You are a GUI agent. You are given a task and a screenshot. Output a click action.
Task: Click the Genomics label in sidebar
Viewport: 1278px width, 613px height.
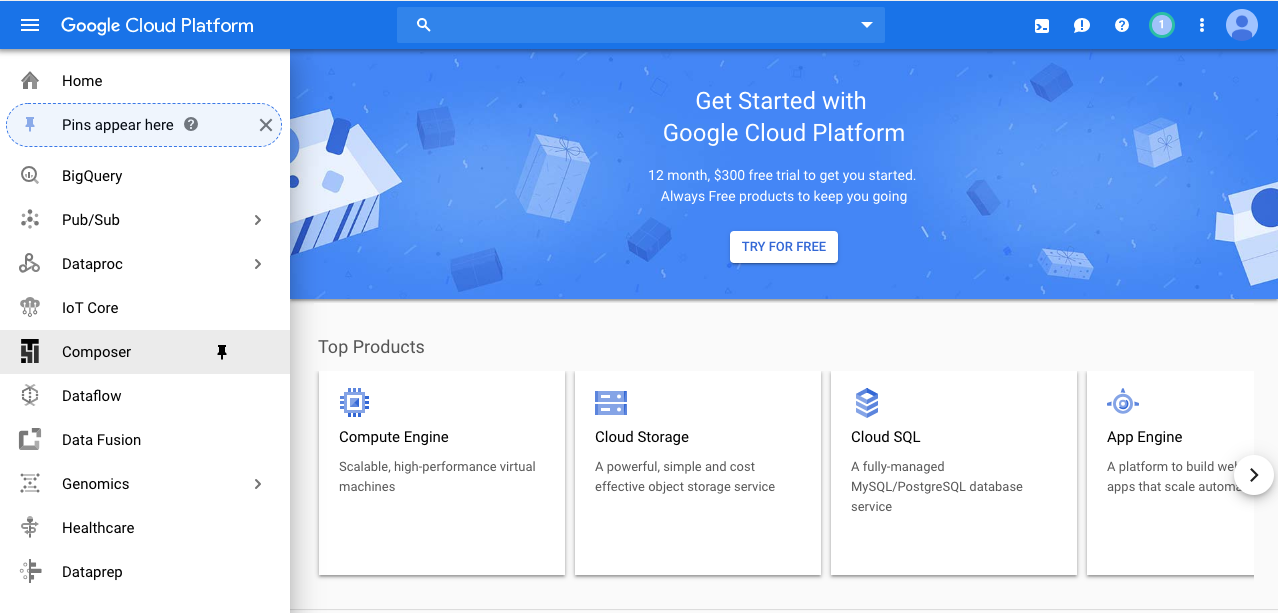[96, 484]
